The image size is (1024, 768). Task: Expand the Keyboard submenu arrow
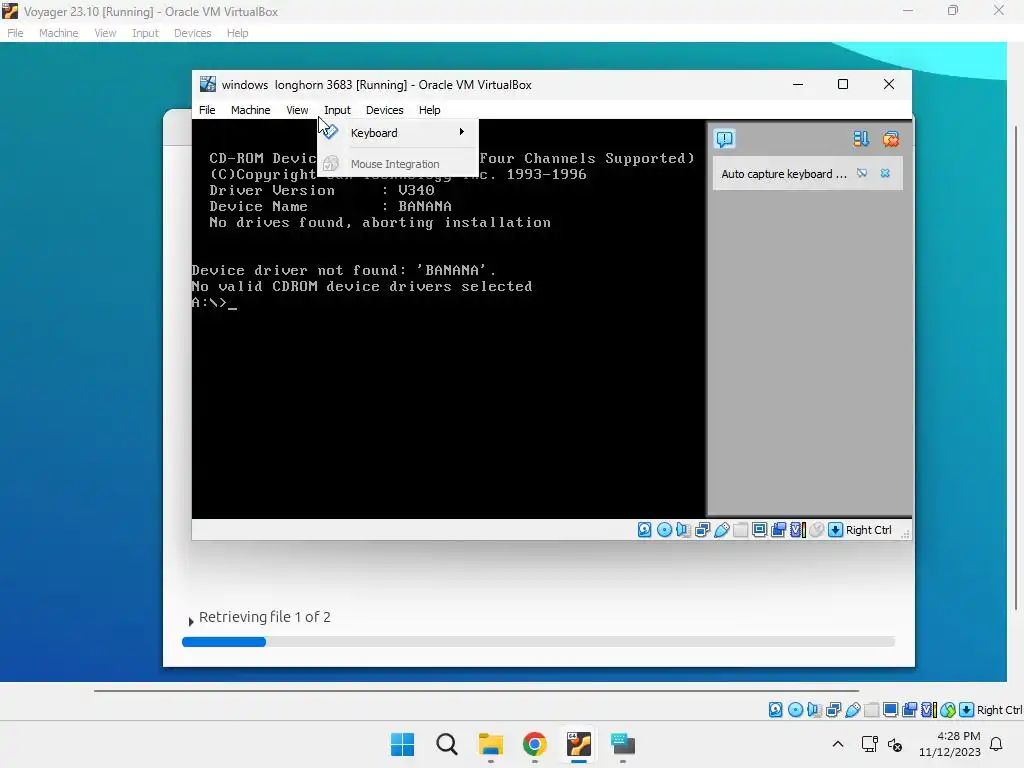[x=462, y=132]
